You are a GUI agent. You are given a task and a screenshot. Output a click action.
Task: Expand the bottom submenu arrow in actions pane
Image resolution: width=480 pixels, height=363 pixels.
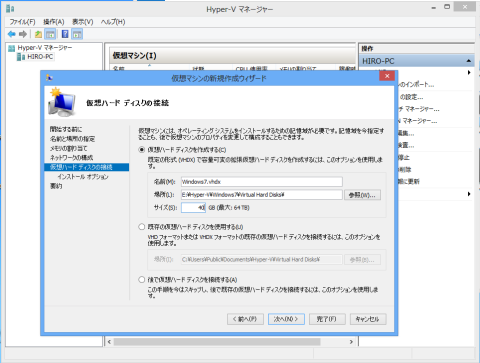coord(469,194)
